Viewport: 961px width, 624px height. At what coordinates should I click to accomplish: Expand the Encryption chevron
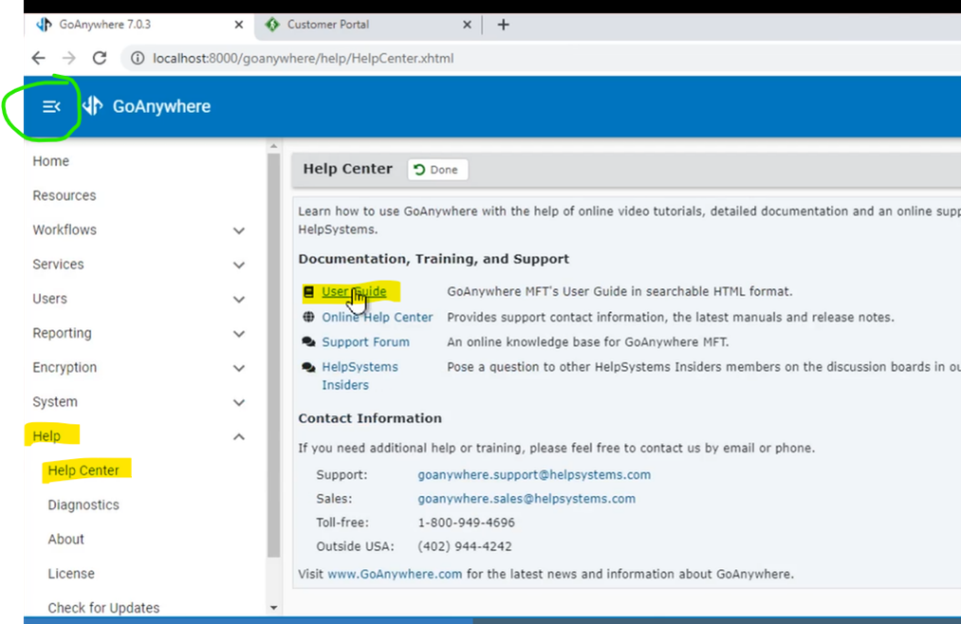pos(239,368)
